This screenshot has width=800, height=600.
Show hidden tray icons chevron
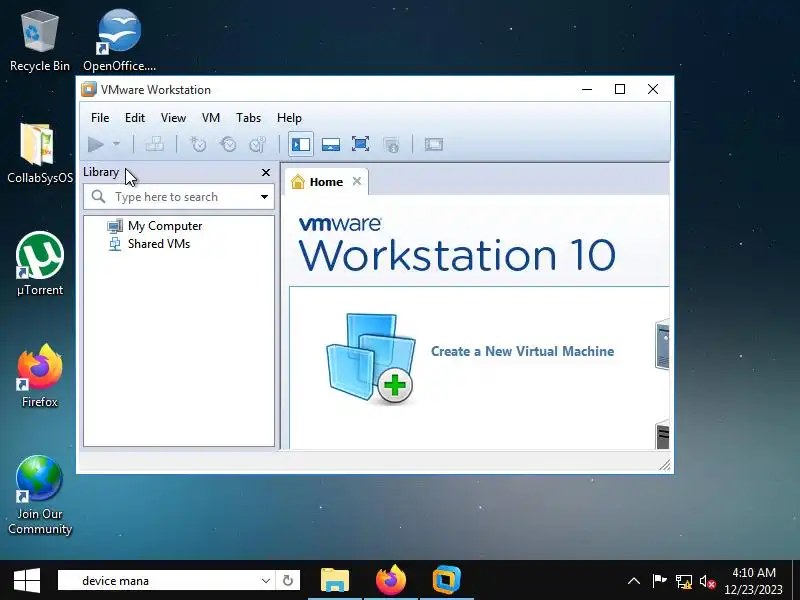[634, 581]
